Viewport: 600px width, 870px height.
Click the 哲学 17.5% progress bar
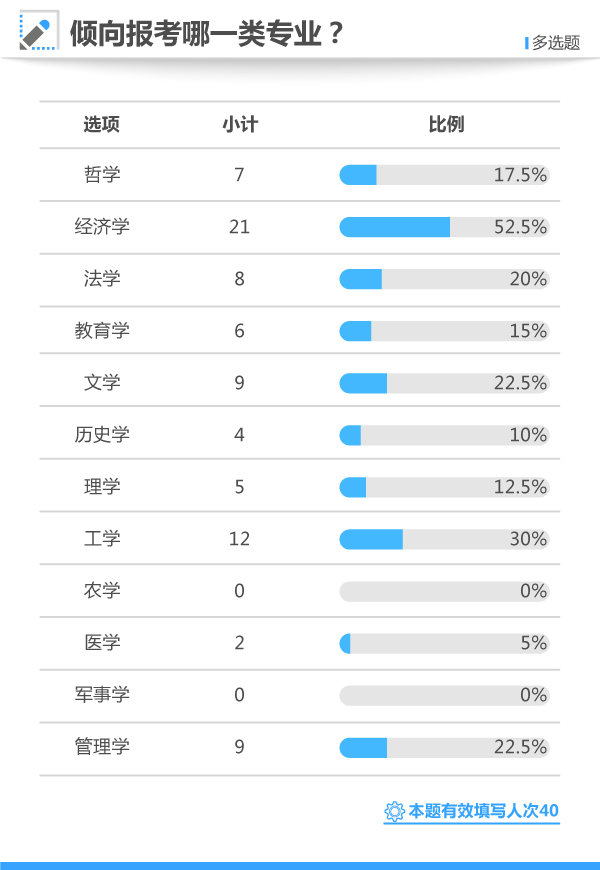click(x=444, y=175)
